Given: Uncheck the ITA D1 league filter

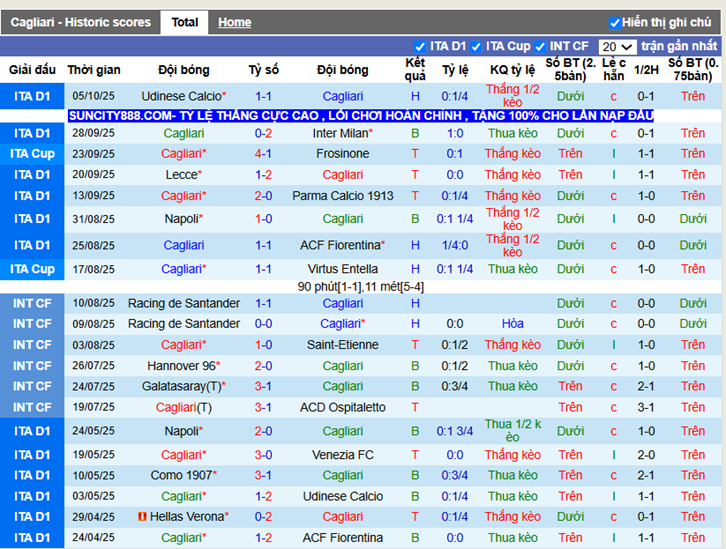Looking at the screenshot, I should [x=420, y=46].
